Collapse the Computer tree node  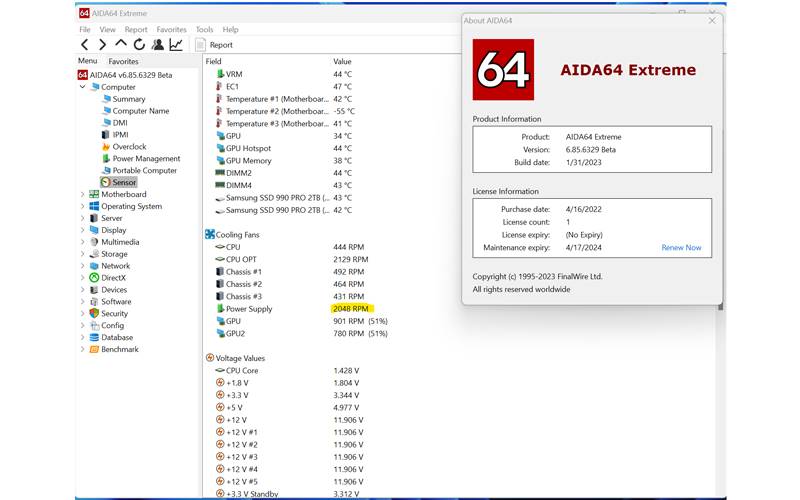[83, 87]
